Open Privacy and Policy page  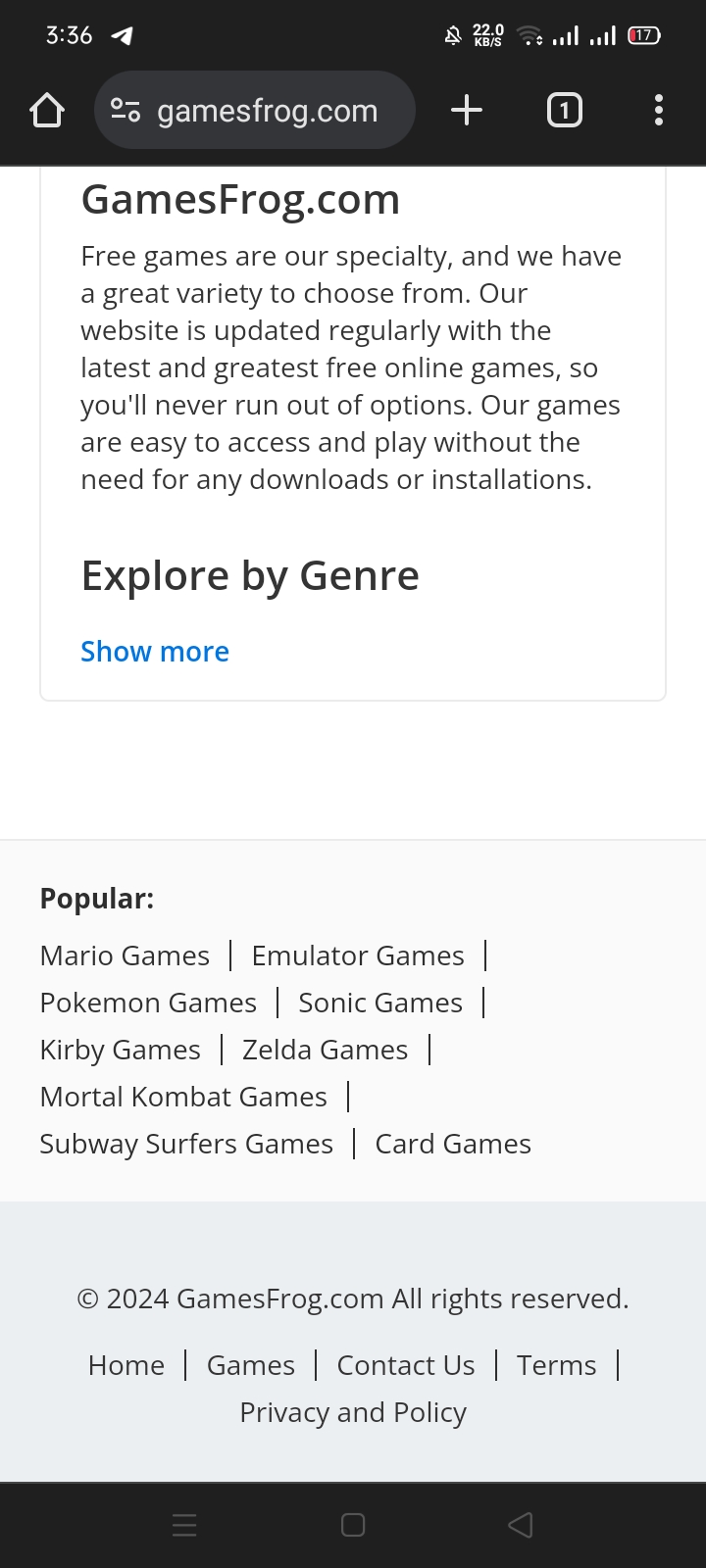pyautogui.click(x=353, y=1412)
